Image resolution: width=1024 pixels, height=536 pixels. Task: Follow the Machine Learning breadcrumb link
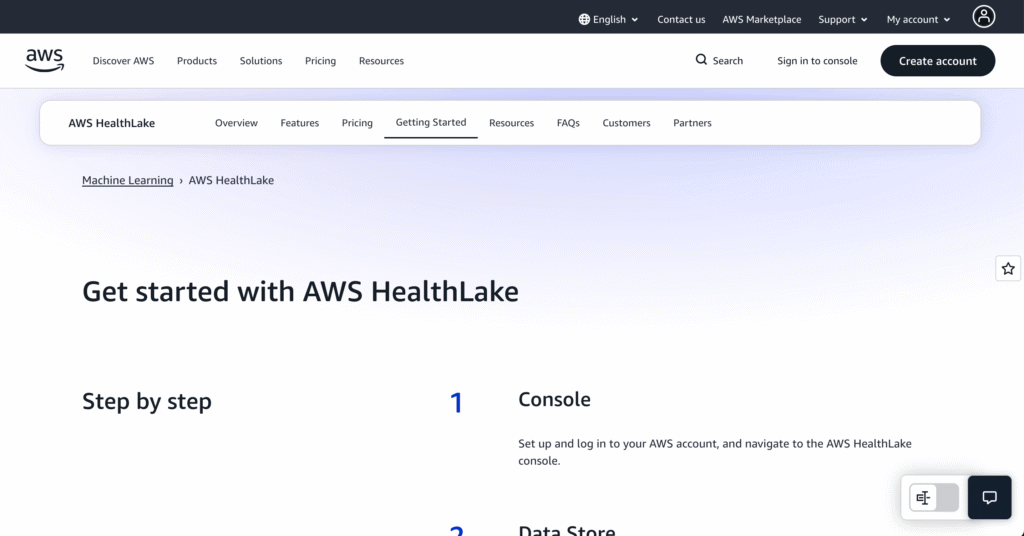[x=127, y=180]
